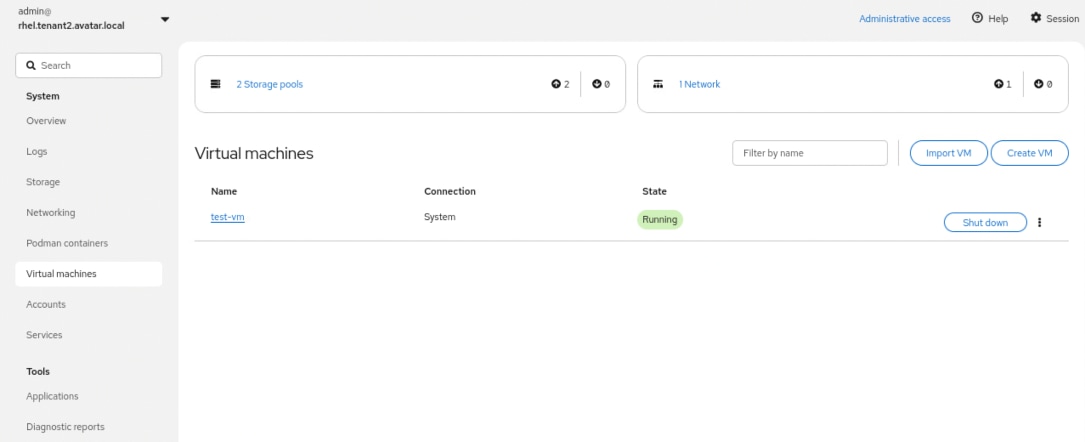Click the Import VM button
1085x442 pixels.
[949, 153]
